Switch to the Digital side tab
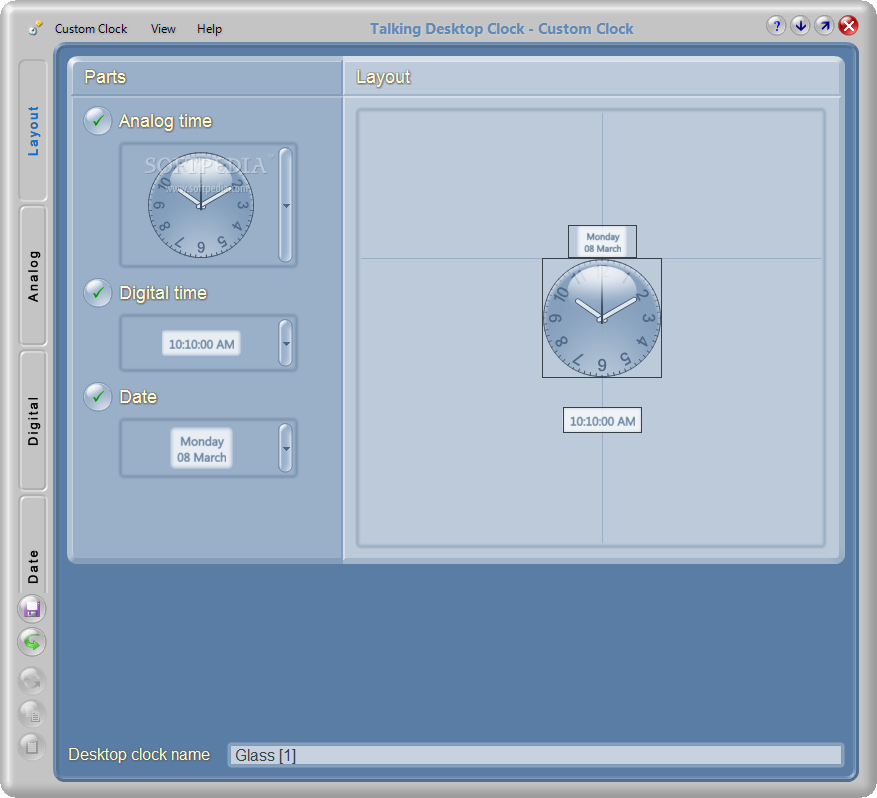 [33, 421]
